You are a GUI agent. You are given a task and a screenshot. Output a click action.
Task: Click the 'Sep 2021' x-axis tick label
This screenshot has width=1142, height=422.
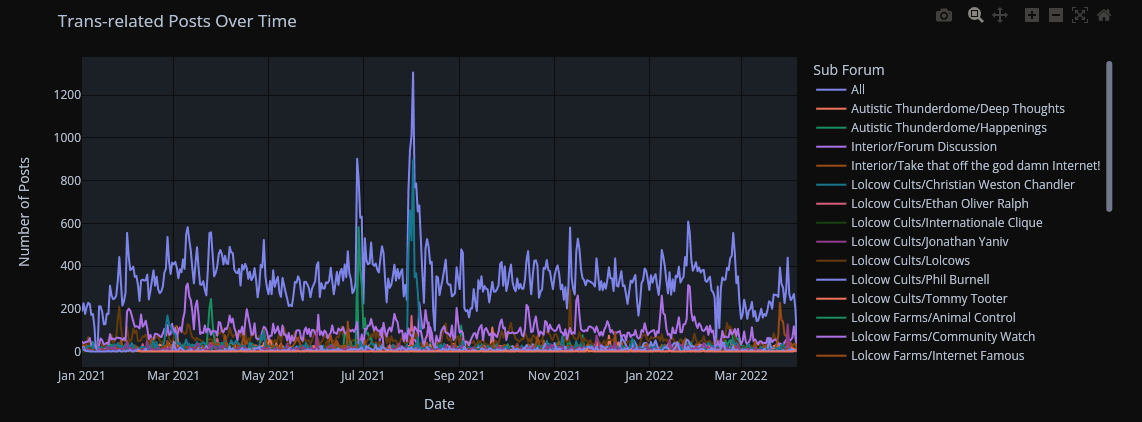point(460,376)
